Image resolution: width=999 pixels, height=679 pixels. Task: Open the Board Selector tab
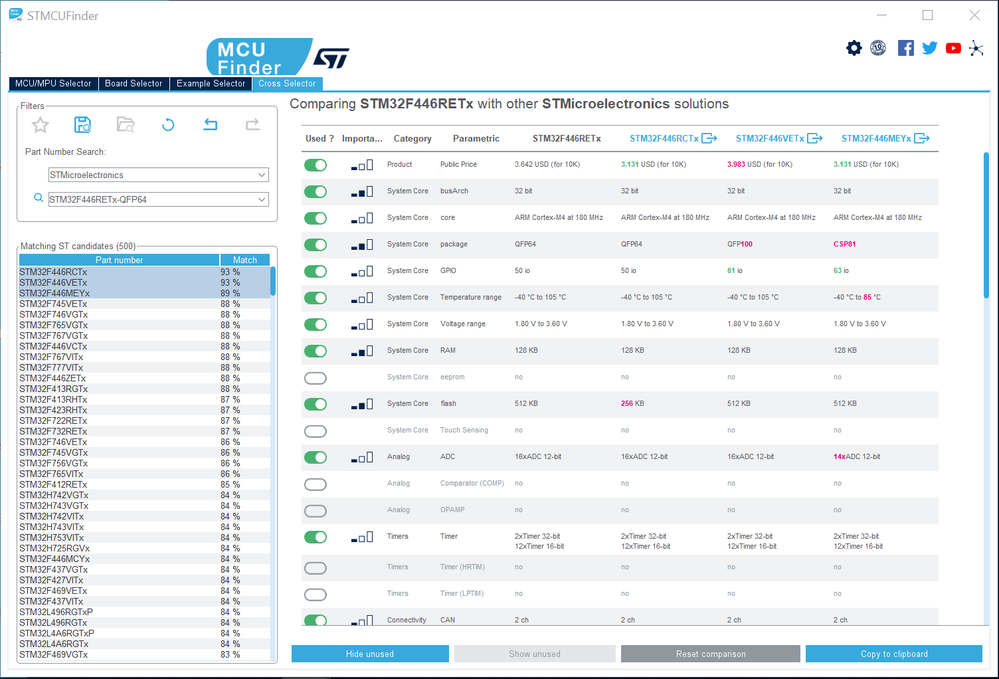pyautogui.click(x=134, y=83)
